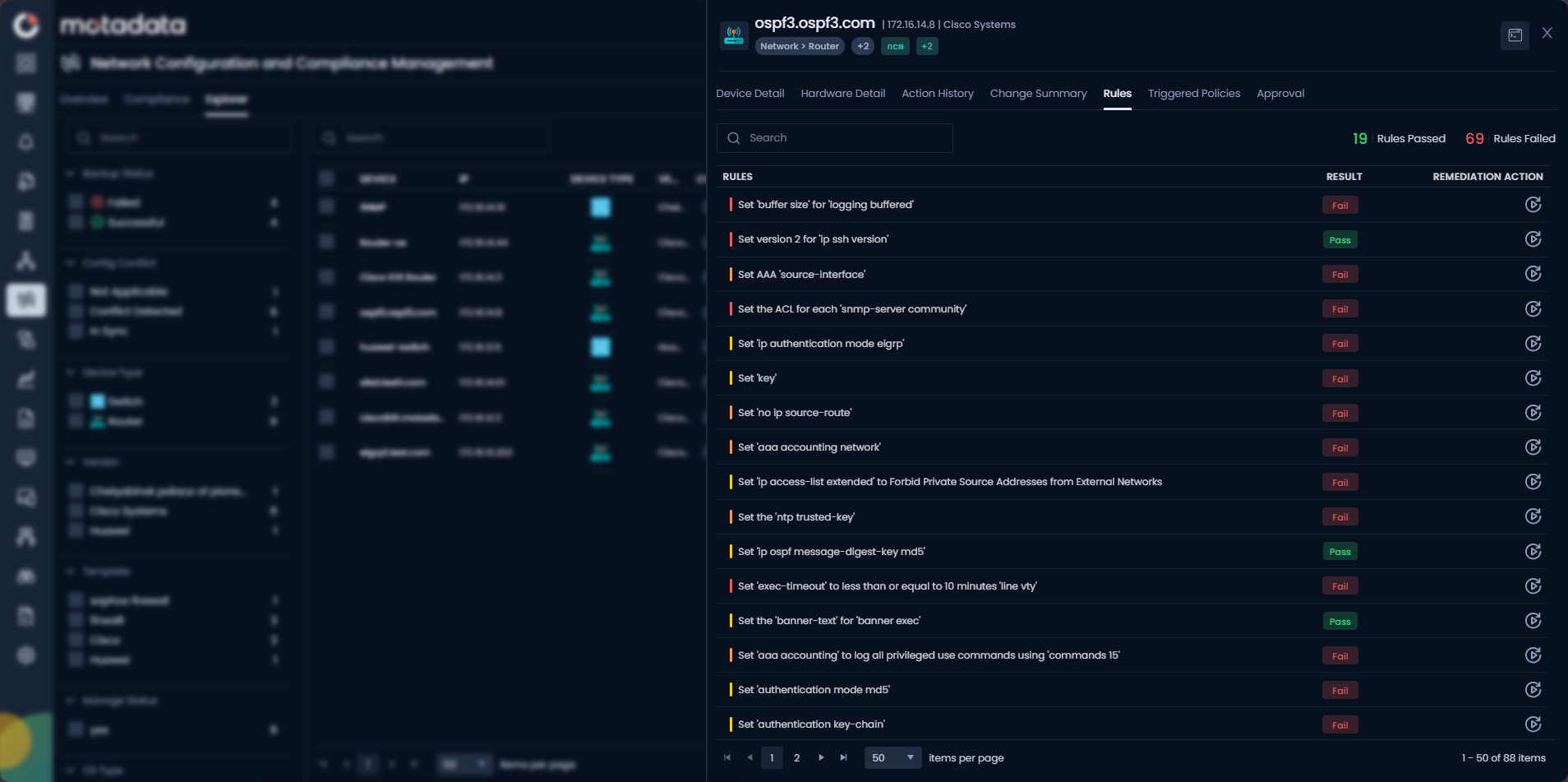
Task: Run remediation for 'snmp-server community' ACL rule
Action: [1533, 309]
